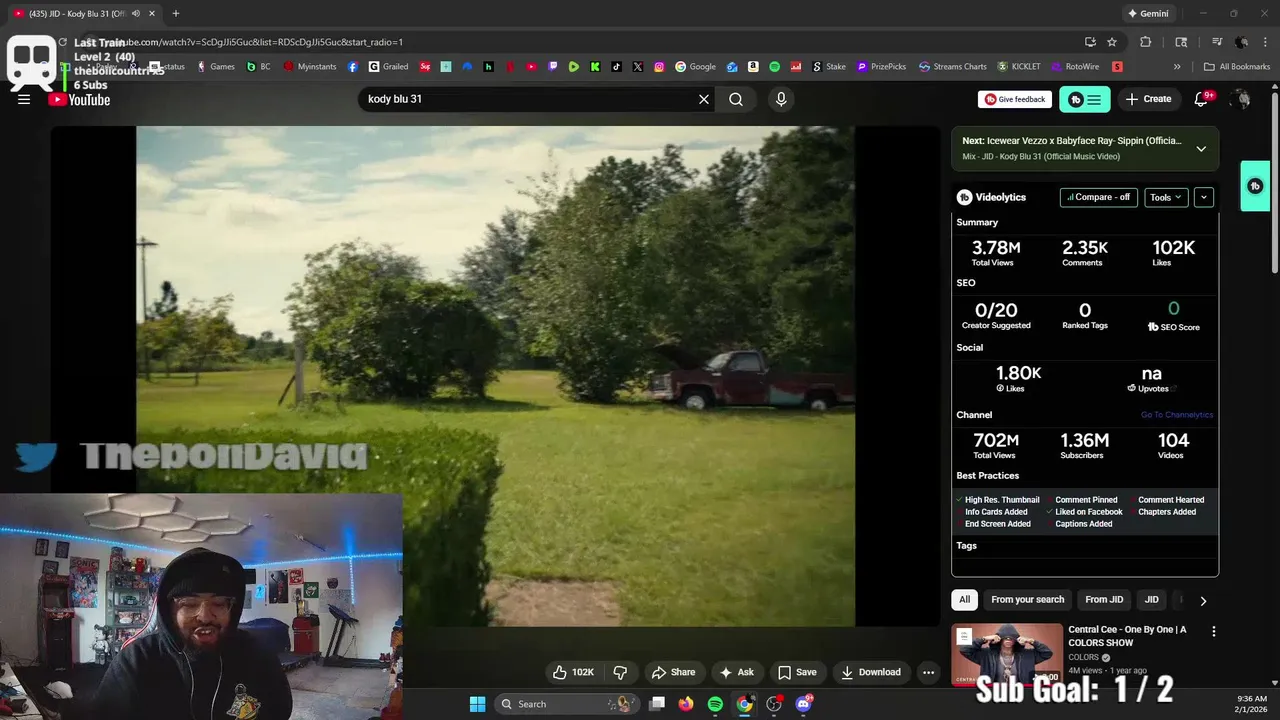Open the Streams Charts bookmark
The width and height of the screenshot is (1280, 720).
952,67
